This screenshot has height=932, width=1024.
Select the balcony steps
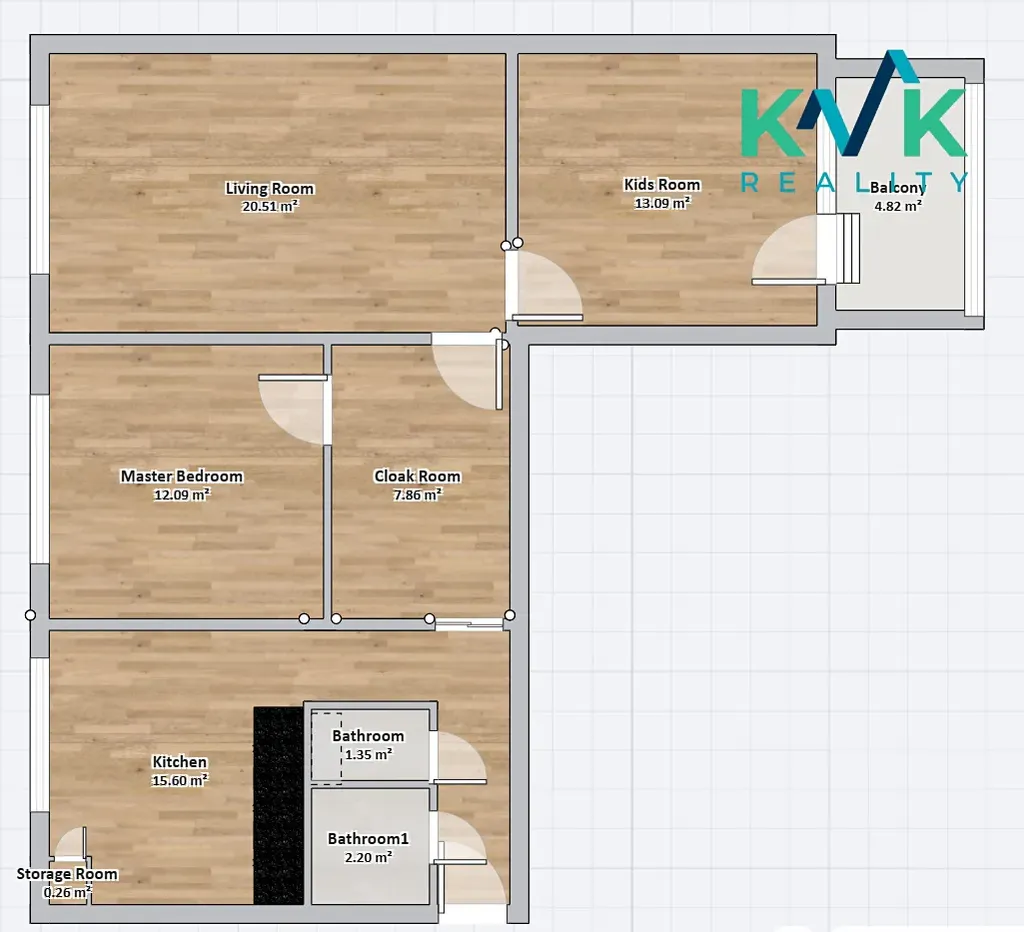click(x=846, y=248)
